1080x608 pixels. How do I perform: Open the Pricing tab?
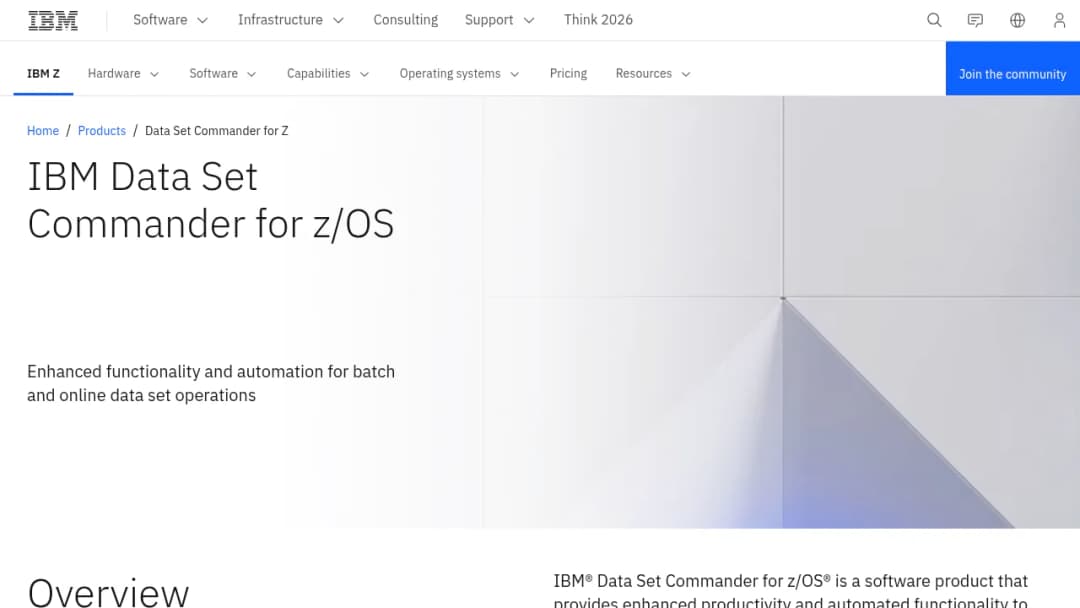[x=568, y=74]
